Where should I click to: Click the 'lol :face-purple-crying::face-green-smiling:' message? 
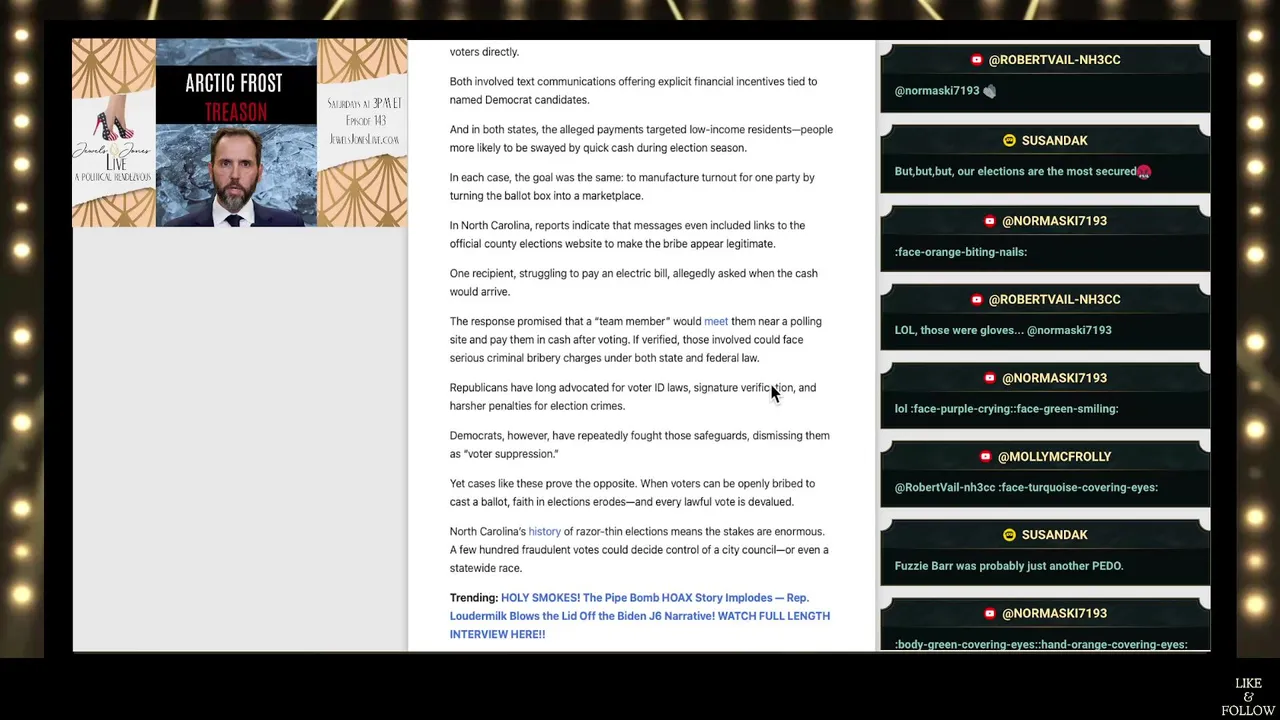[1006, 409]
